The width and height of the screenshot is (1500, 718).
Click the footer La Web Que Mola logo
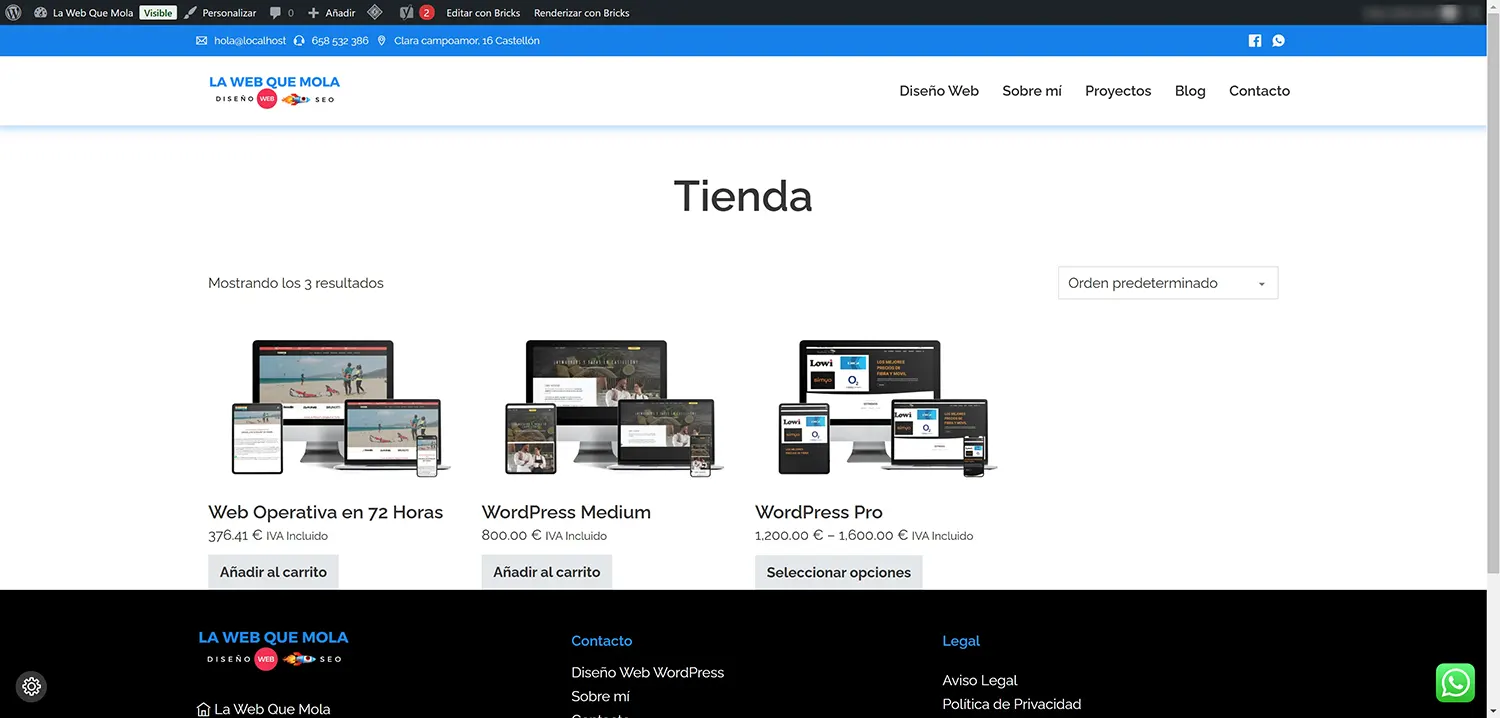click(273, 648)
